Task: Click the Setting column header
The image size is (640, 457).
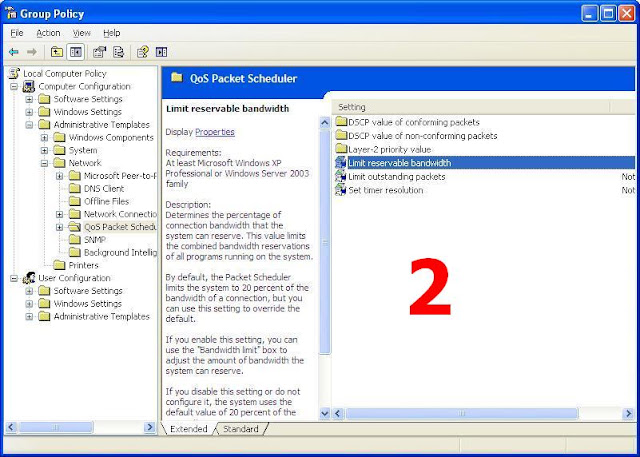Action: coord(473,107)
